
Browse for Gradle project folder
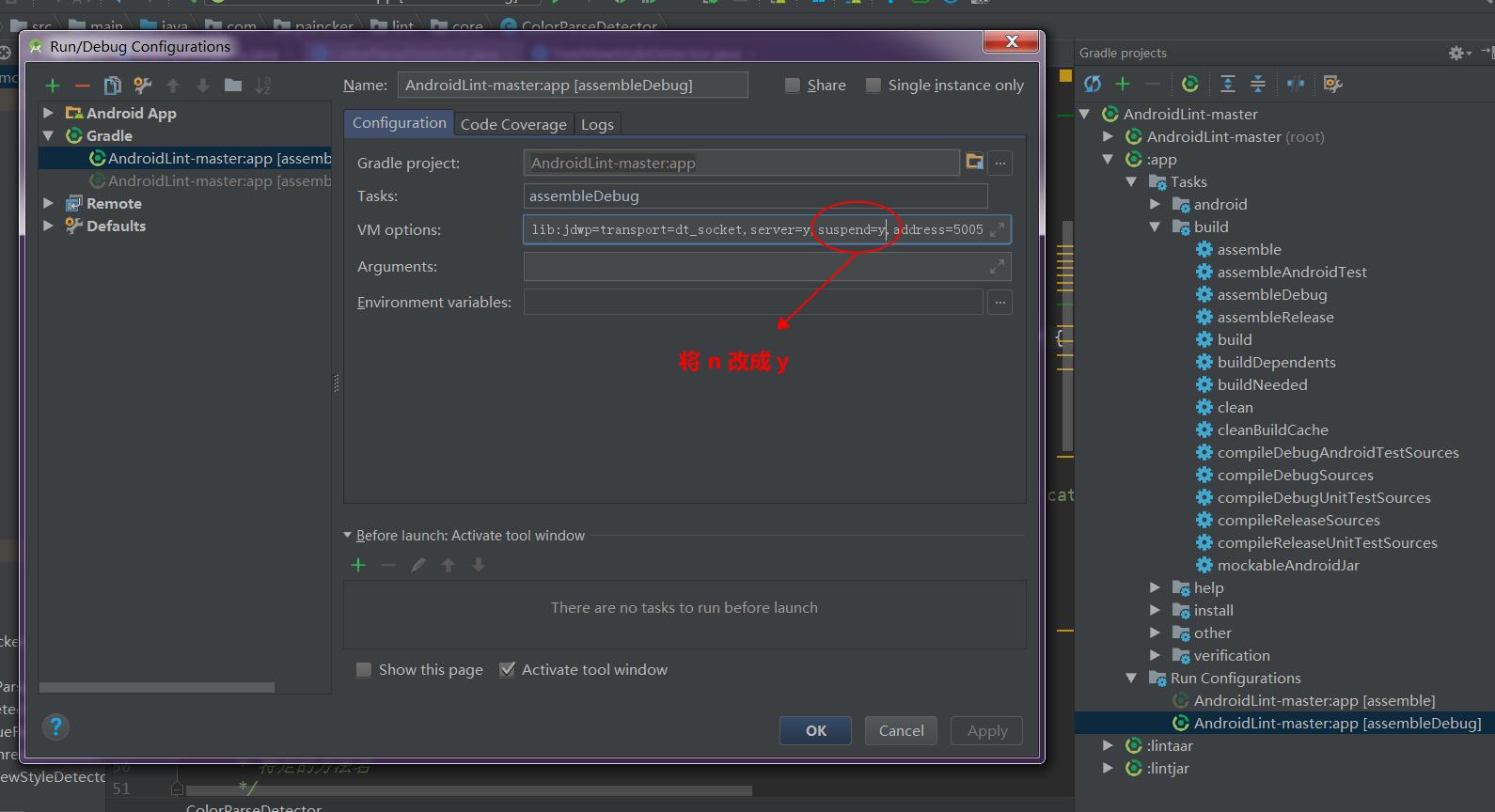pos(975,163)
